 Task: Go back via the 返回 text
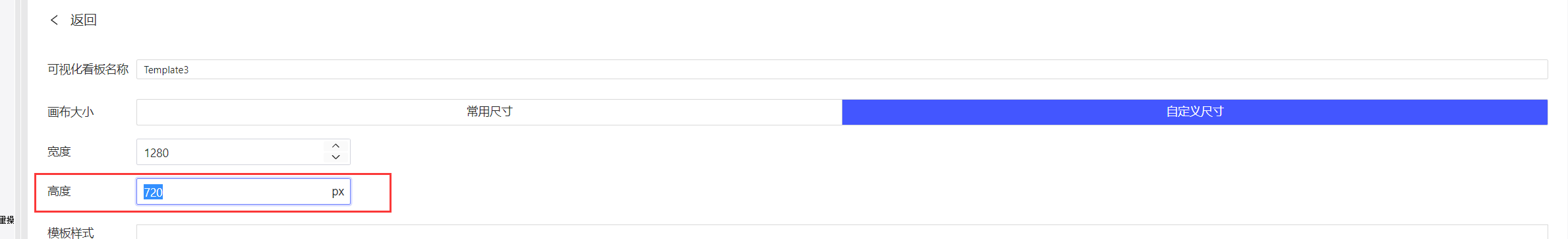pyautogui.click(x=84, y=20)
